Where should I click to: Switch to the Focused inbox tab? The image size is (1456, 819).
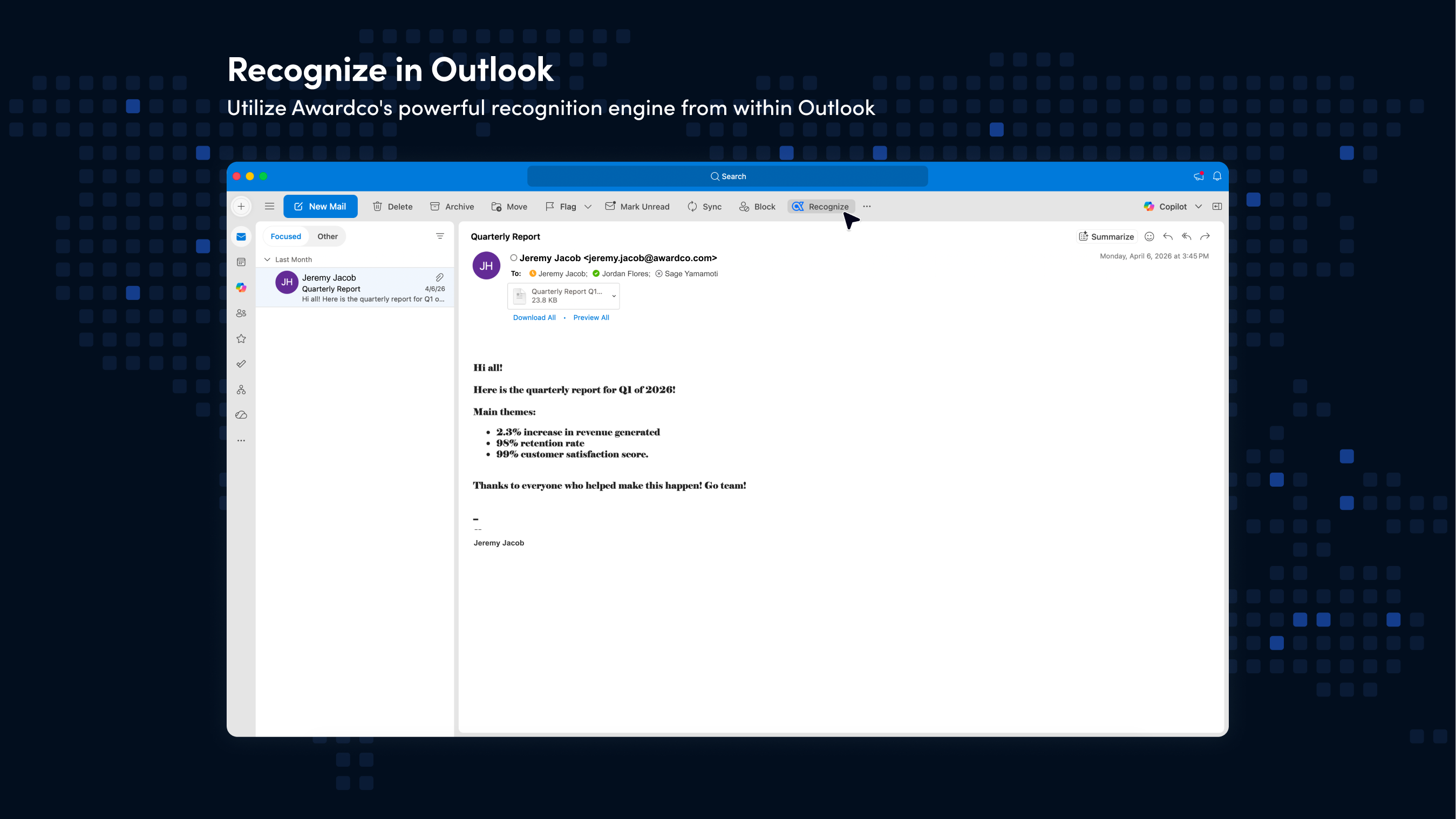pos(286,236)
